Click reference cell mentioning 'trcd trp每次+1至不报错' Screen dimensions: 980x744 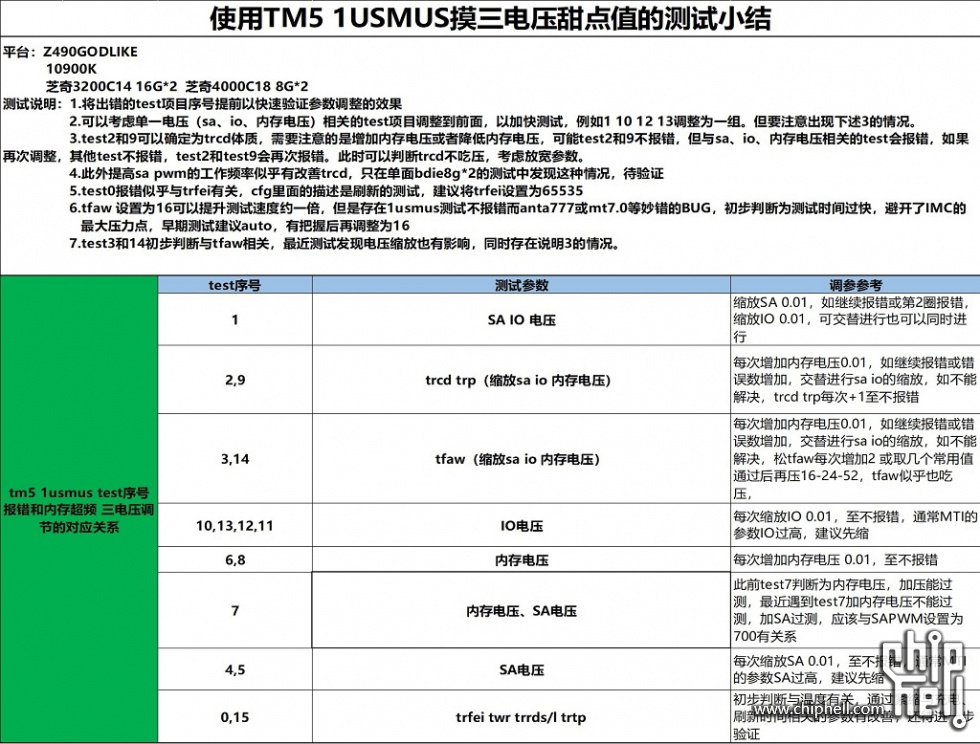pos(855,380)
